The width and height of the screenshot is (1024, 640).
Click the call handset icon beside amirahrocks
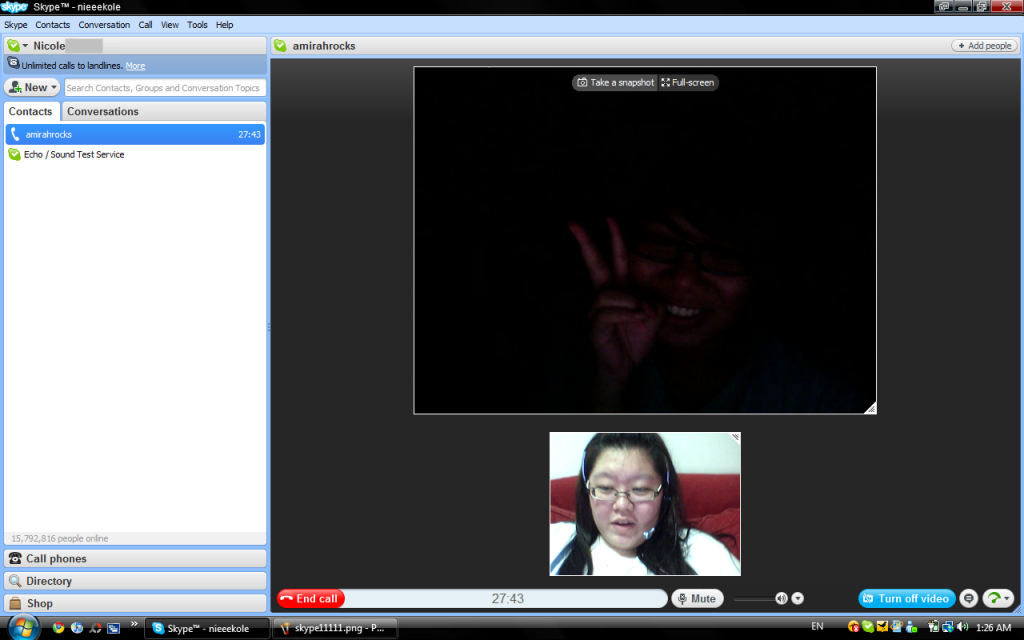15,135
